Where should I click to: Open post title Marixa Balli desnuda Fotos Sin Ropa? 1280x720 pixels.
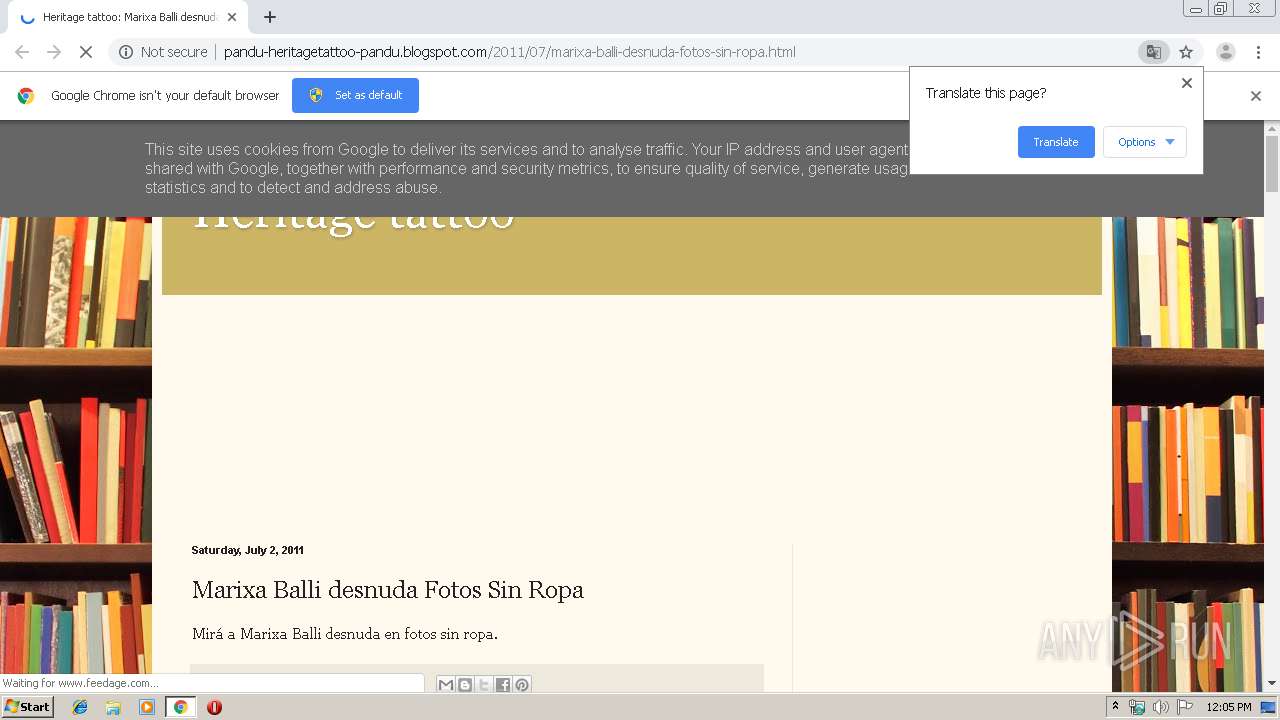(x=388, y=590)
